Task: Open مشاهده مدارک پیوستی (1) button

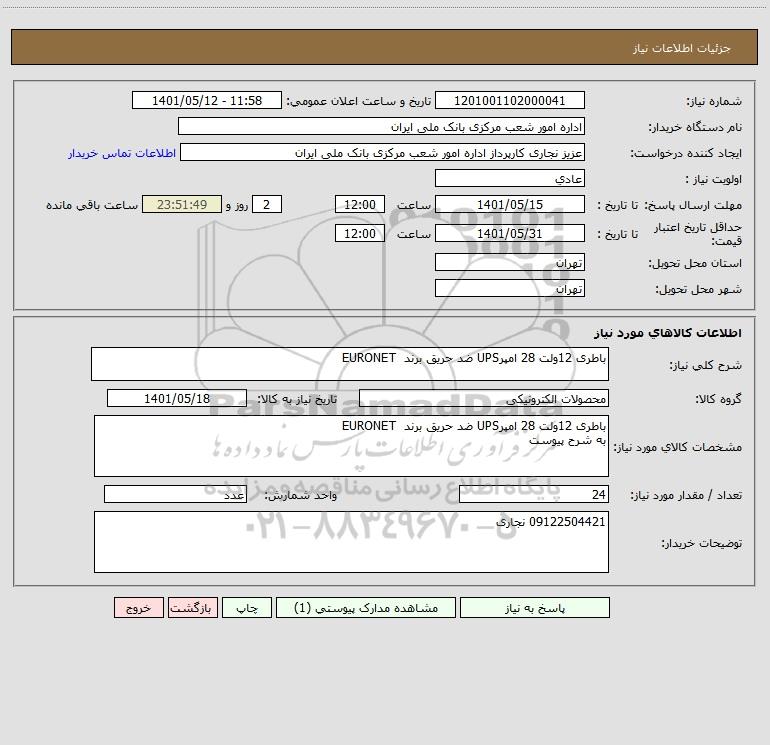Action: (x=366, y=607)
